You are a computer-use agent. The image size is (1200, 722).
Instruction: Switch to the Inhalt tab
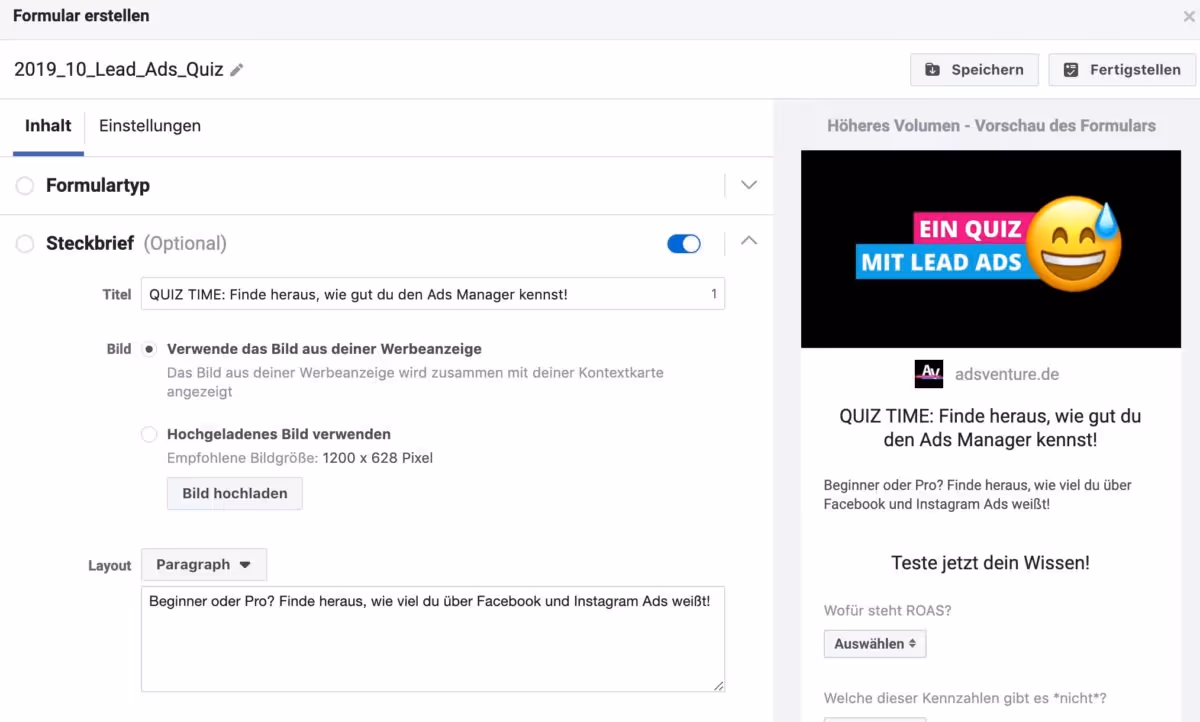pos(48,126)
